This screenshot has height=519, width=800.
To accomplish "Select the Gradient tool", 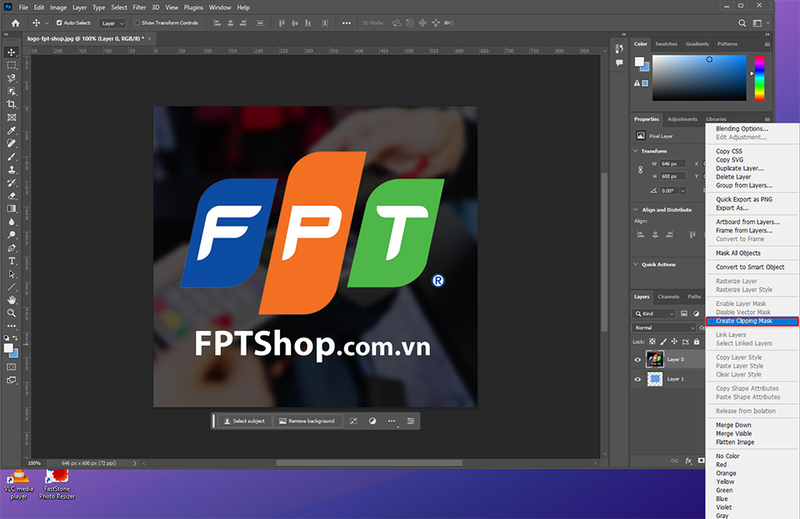I will pyautogui.click(x=11, y=209).
